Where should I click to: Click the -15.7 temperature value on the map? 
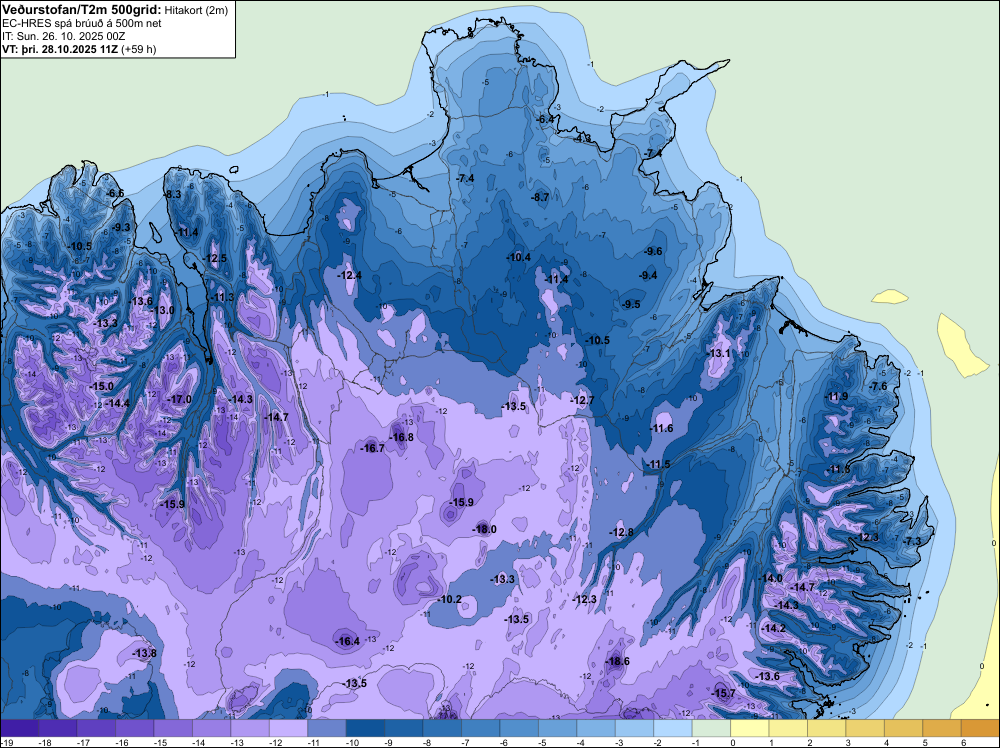pos(724,693)
